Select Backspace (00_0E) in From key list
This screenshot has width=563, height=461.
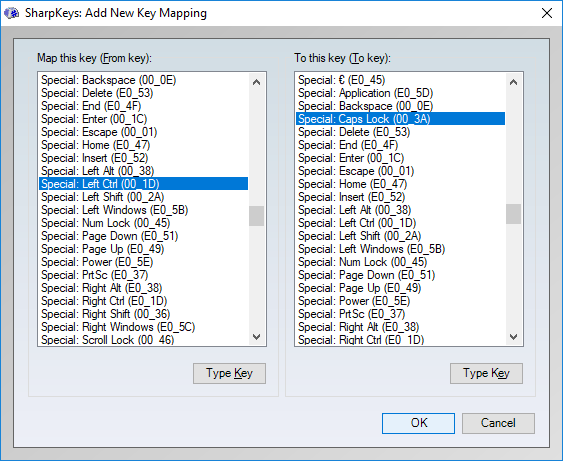pyautogui.click(x=143, y=80)
